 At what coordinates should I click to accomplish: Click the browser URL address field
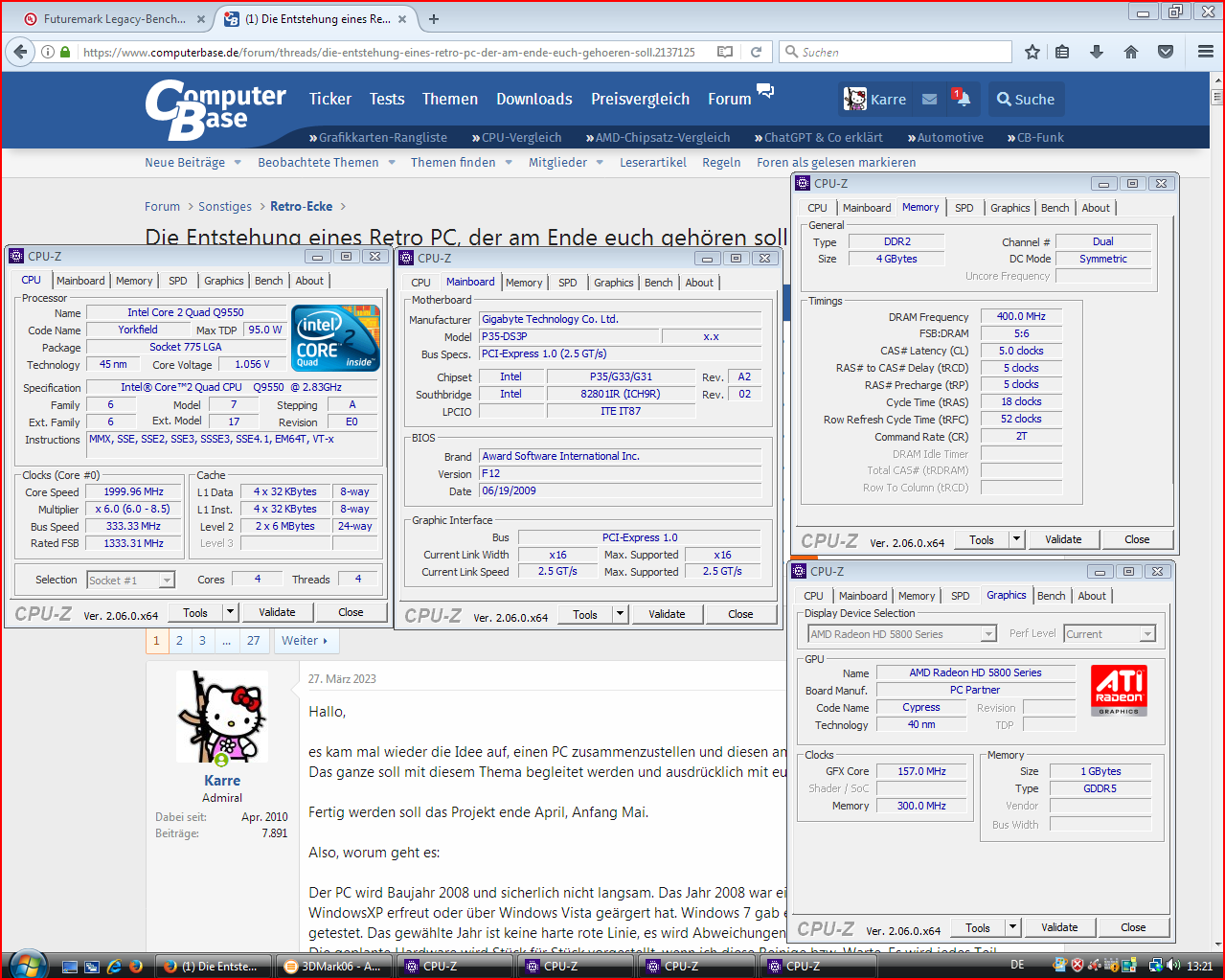pos(388,52)
